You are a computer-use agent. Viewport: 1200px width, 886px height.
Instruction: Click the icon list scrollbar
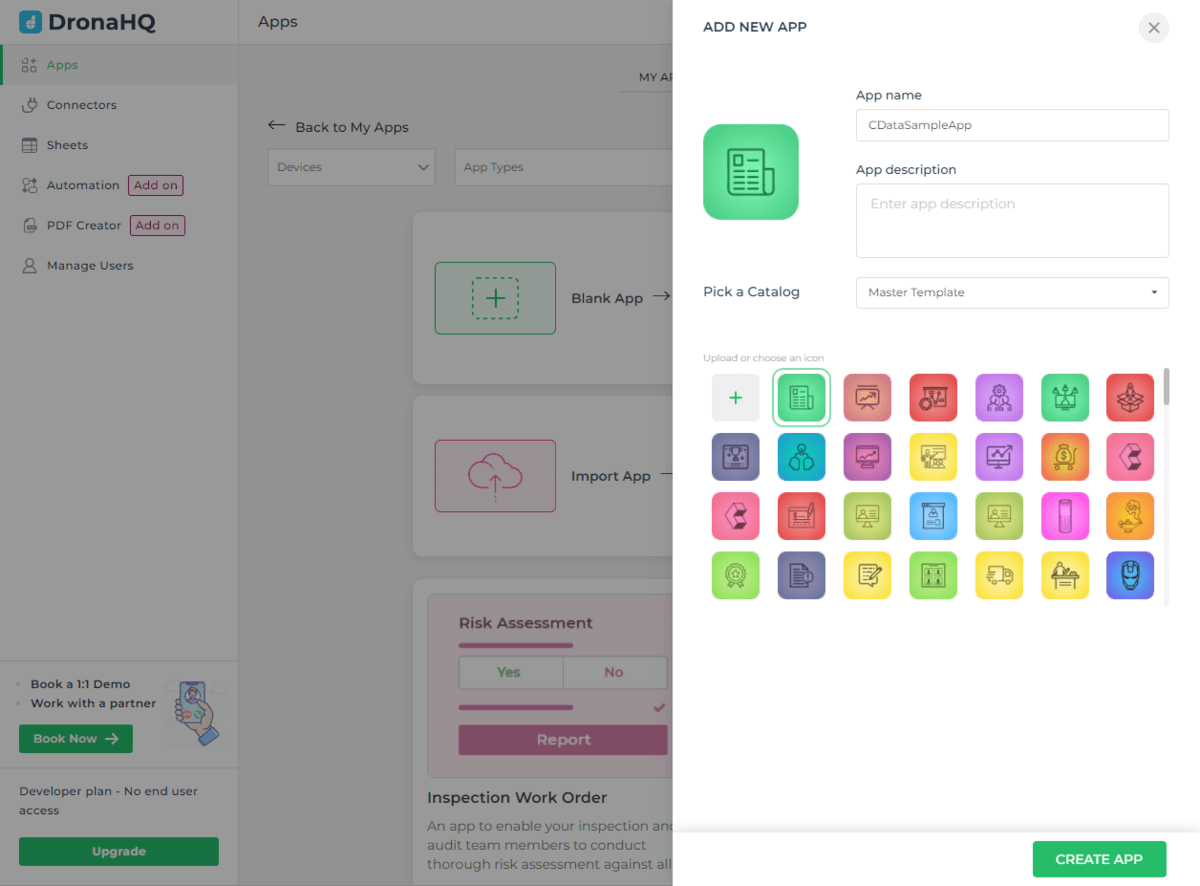(x=1166, y=386)
